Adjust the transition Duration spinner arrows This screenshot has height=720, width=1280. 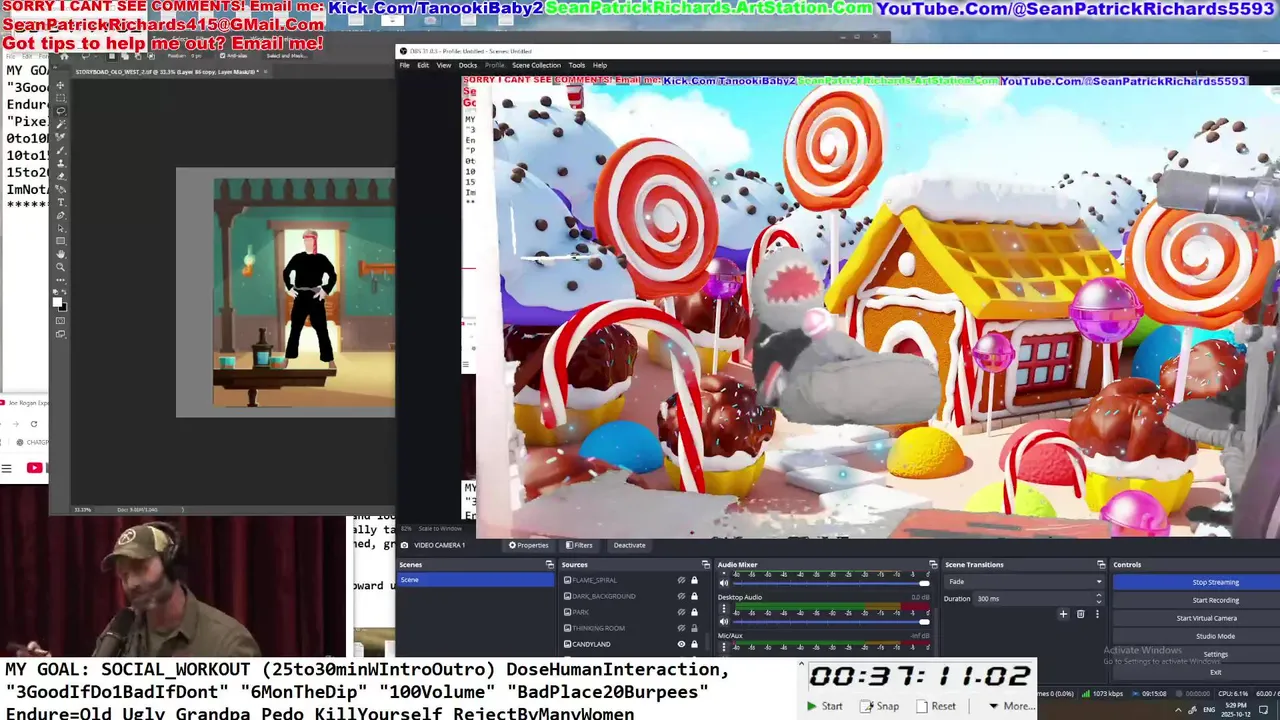click(1099, 599)
